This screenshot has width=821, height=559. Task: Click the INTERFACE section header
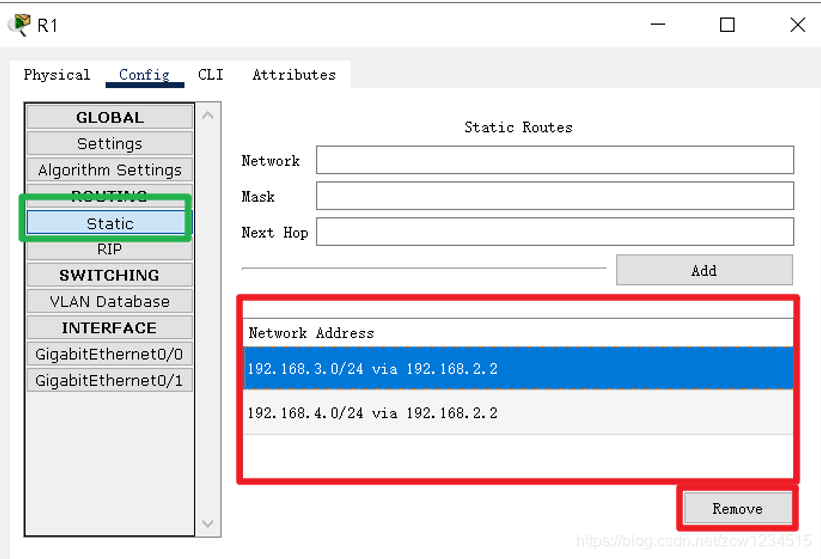[110, 327]
